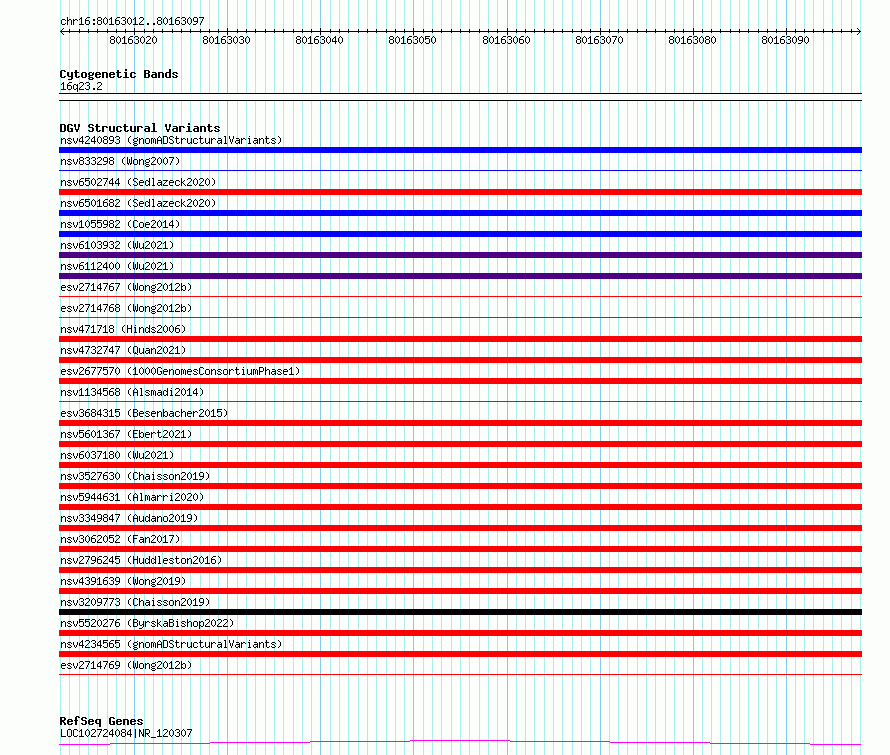Click the DGV Structural Variants track title
The width and height of the screenshot is (890, 755).
click(x=140, y=128)
